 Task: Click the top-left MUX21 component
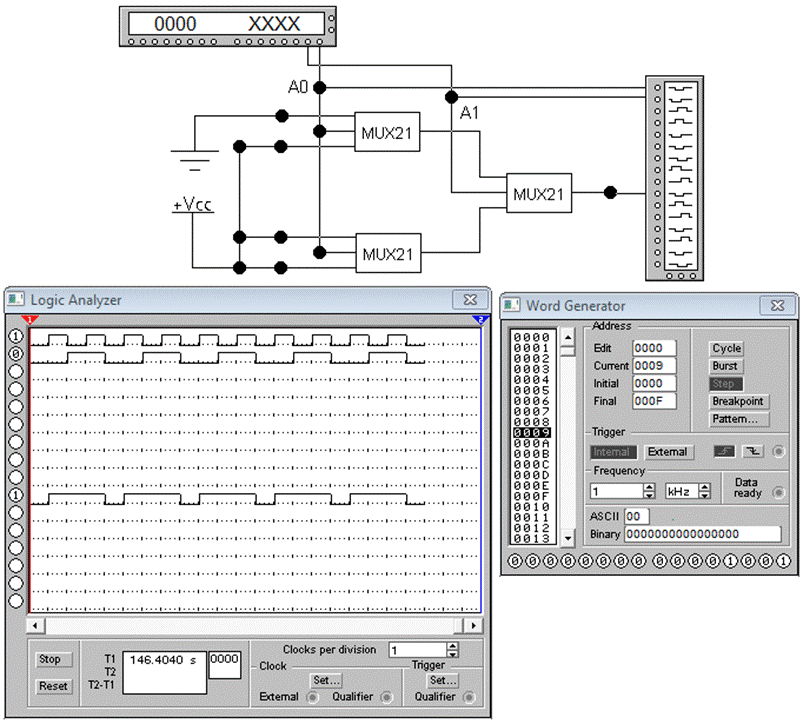(x=388, y=132)
